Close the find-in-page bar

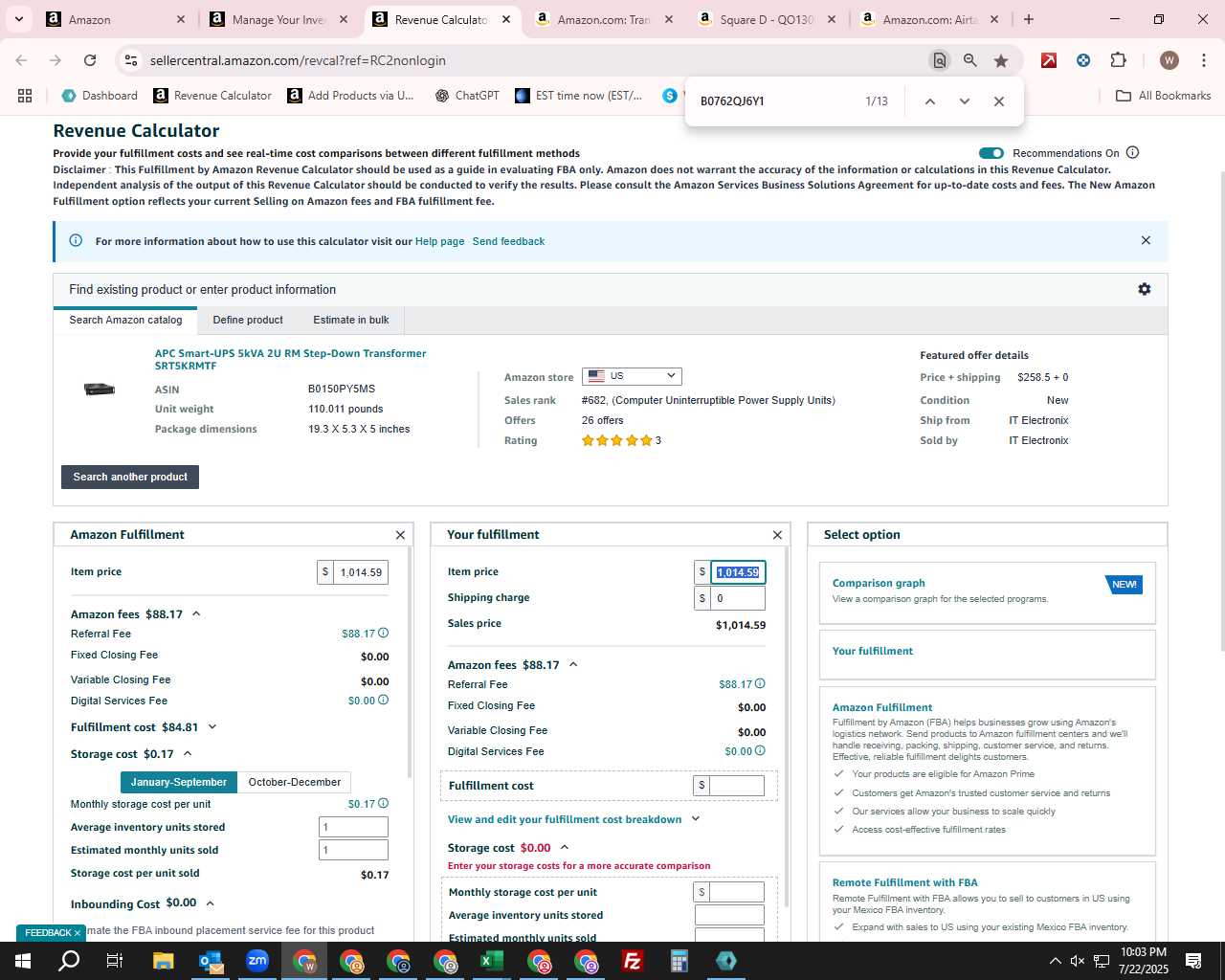(998, 101)
